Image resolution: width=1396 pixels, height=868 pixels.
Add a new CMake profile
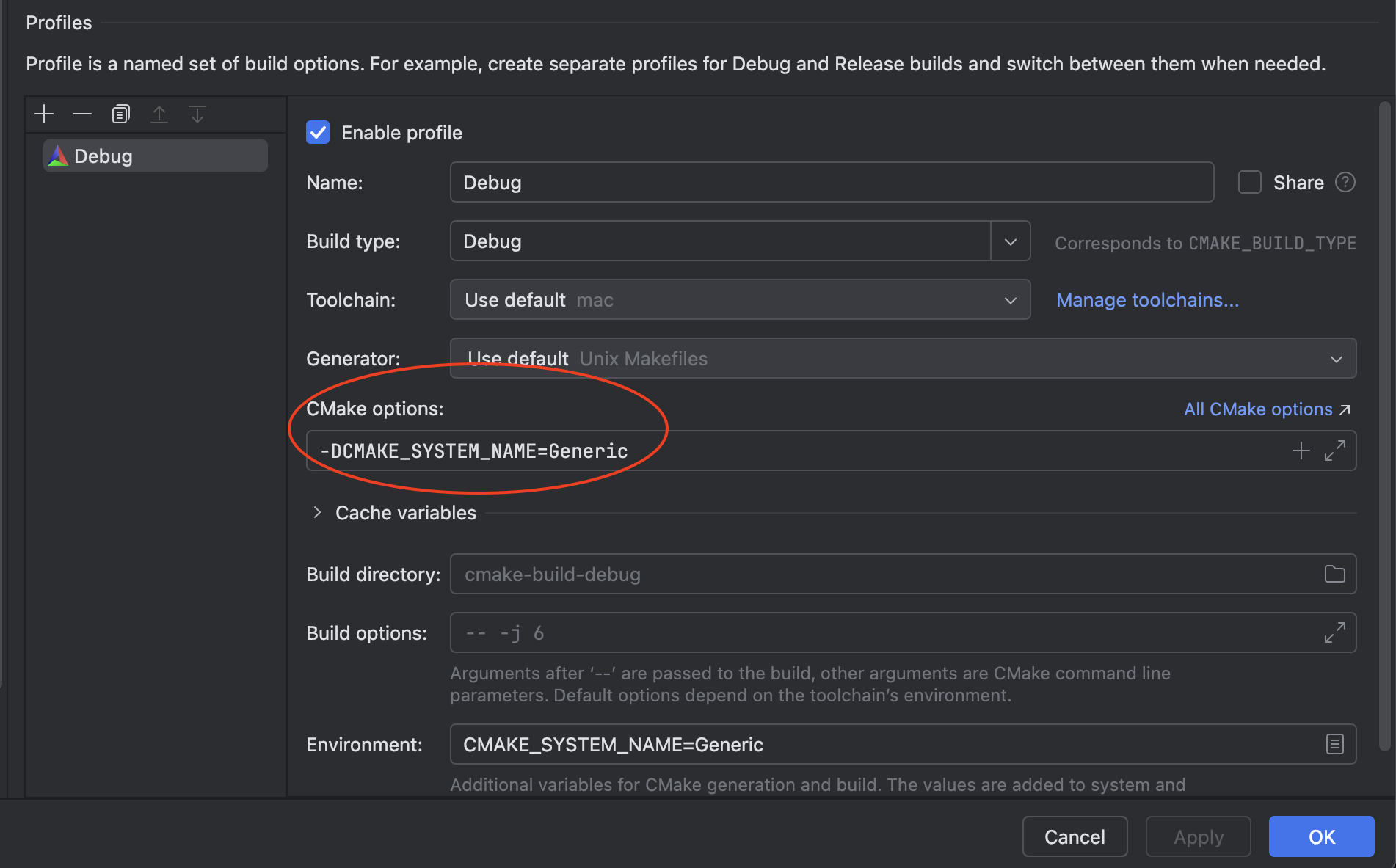44,114
